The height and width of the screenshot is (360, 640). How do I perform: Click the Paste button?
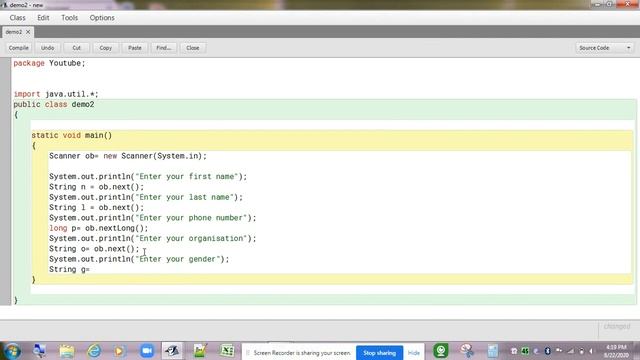coord(135,48)
